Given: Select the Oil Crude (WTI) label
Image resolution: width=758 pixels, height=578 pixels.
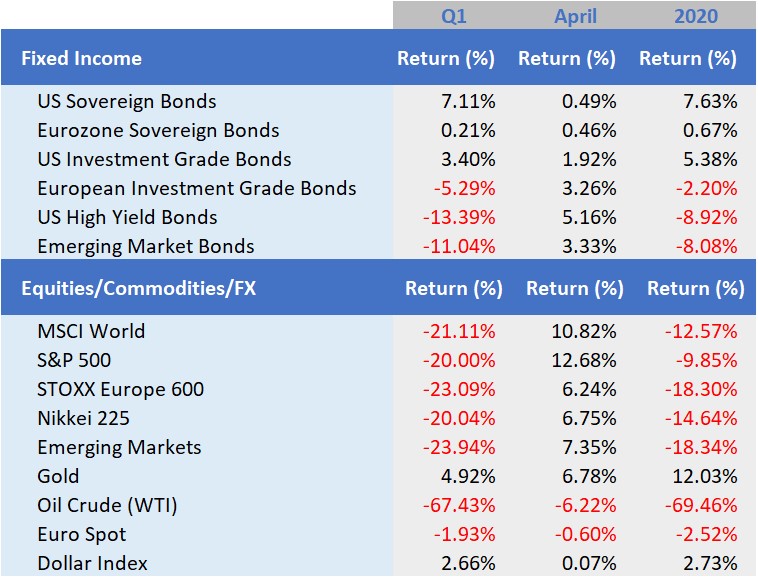Looking at the screenshot, I should pos(107,505).
